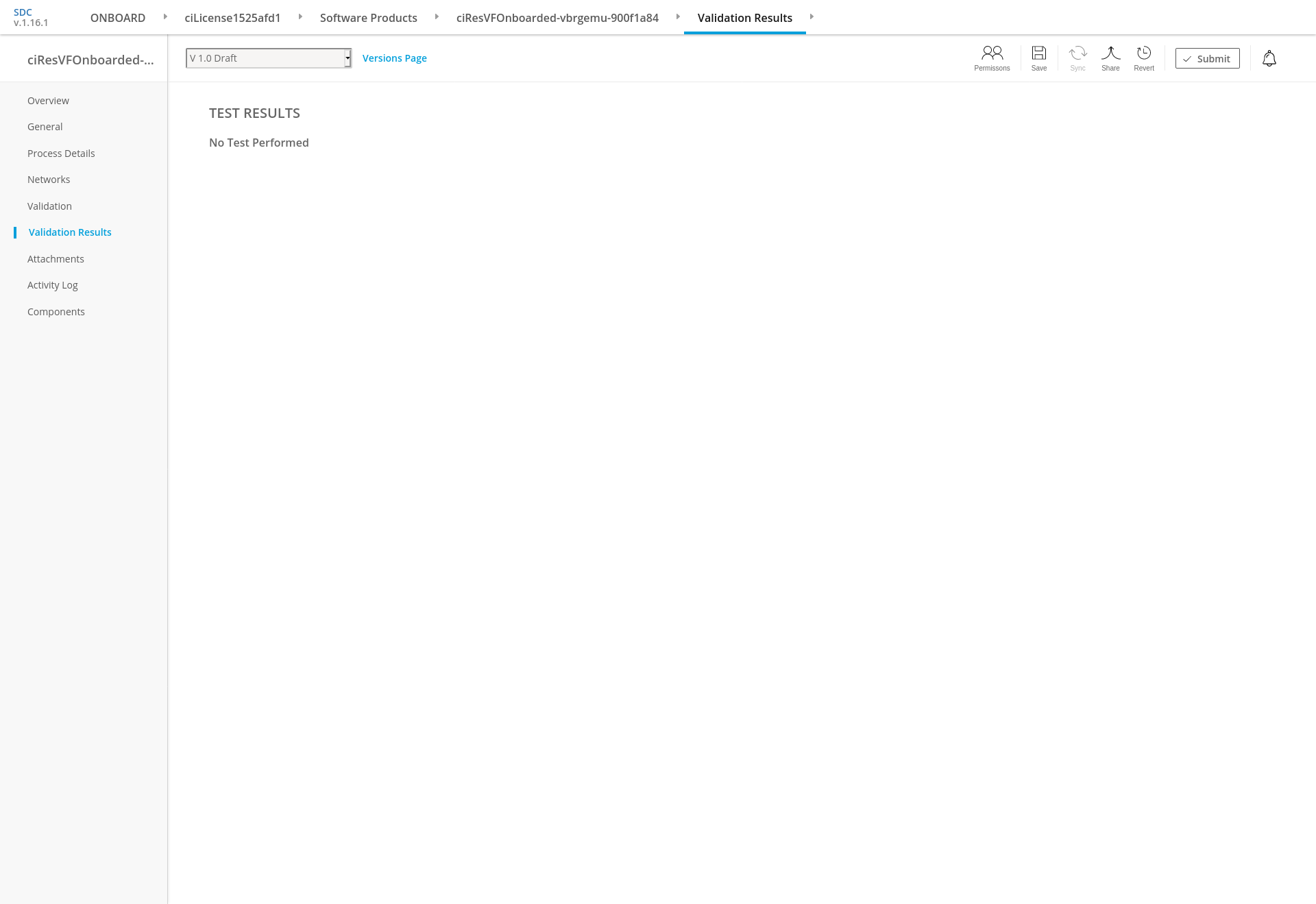Image resolution: width=1316 pixels, height=904 pixels.
Task: Open Activity Log in sidebar
Action: click(x=53, y=285)
